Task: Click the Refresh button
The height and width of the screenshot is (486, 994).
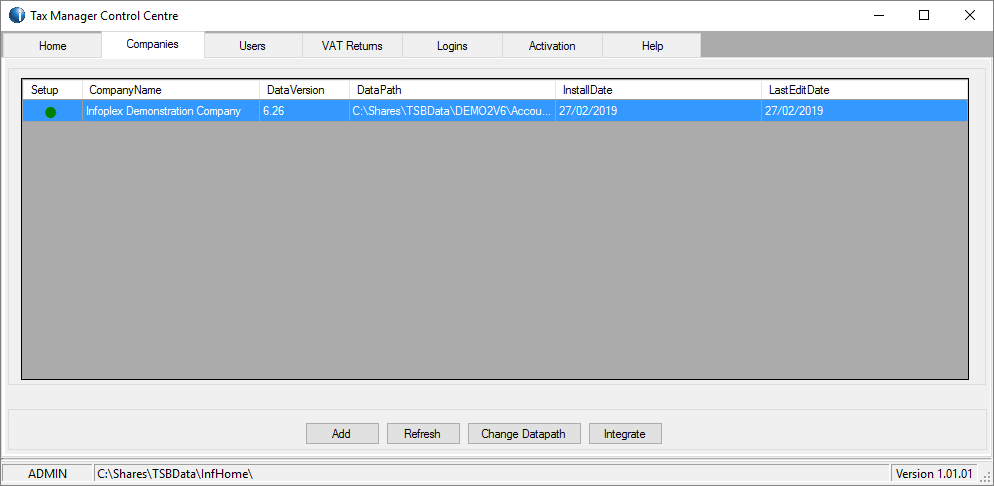Action: click(x=422, y=434)
